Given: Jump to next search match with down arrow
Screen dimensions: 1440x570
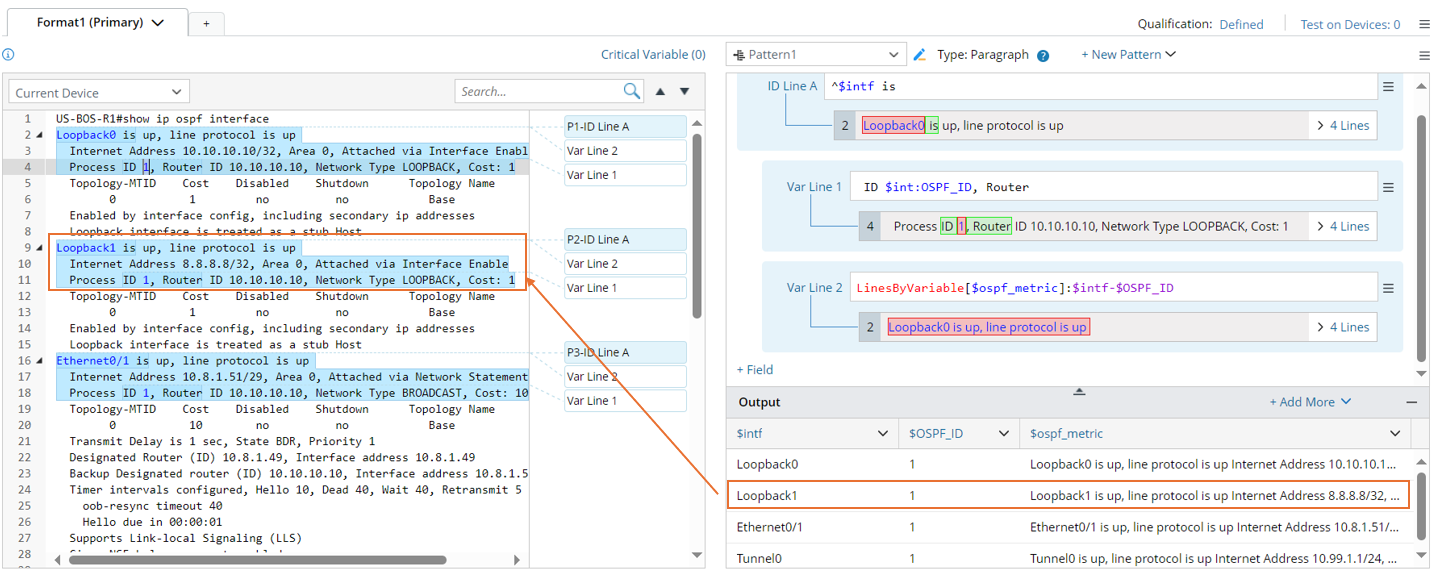Looking at the screenshot, I should (x=685, y=91).
